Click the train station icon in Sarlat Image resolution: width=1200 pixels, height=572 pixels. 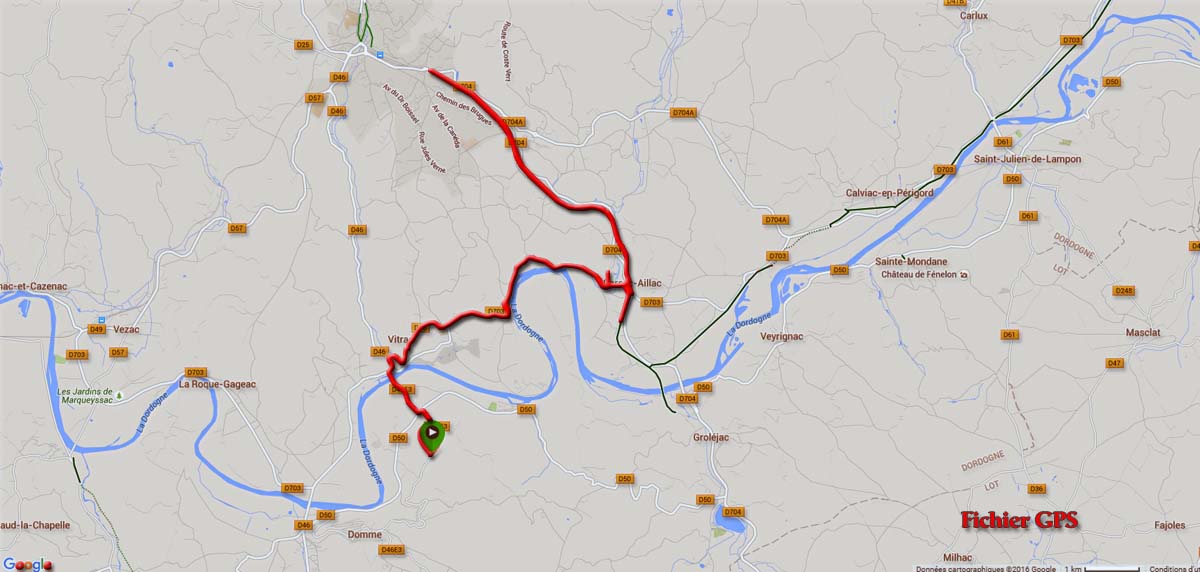coord(380,51)
